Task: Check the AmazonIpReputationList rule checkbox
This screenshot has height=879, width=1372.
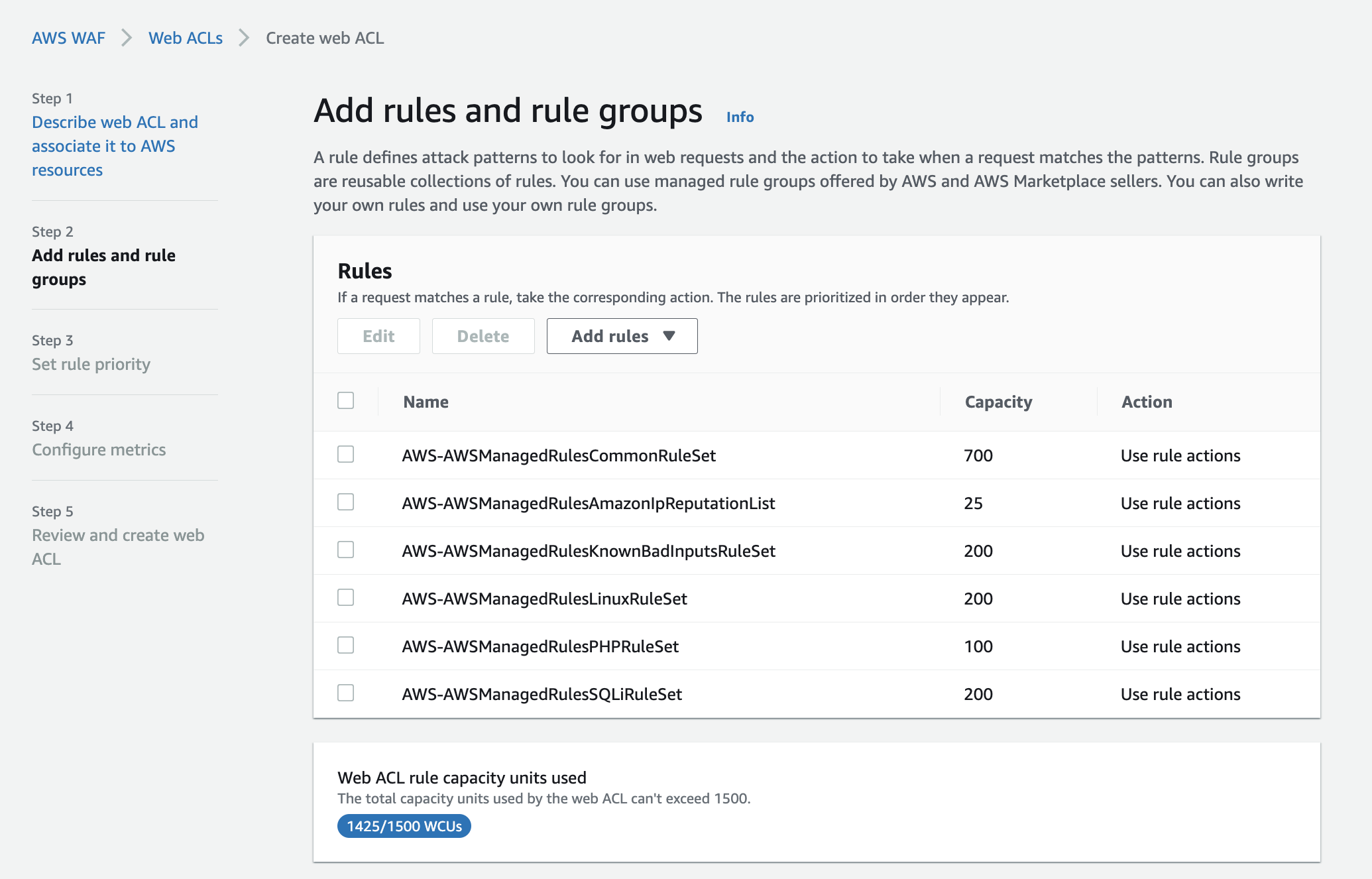Action: click(345, 502)
